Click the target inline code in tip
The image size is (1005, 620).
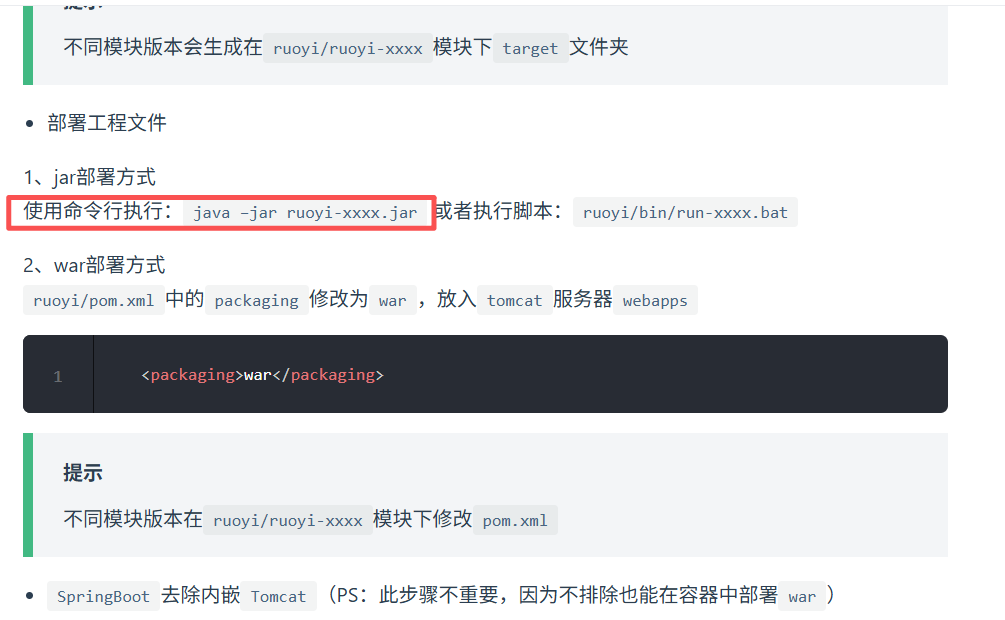tap(530, 48)
